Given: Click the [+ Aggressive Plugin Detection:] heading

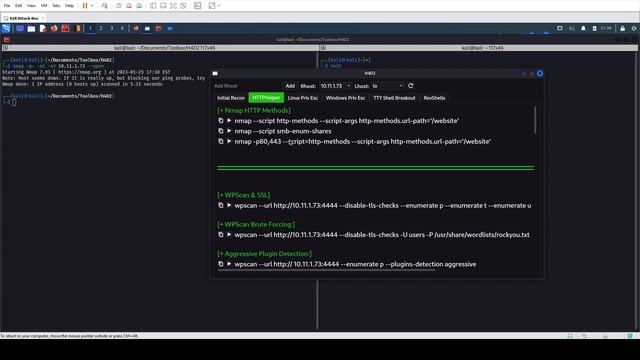Looking at the screenshot, I should pos(264,254).
